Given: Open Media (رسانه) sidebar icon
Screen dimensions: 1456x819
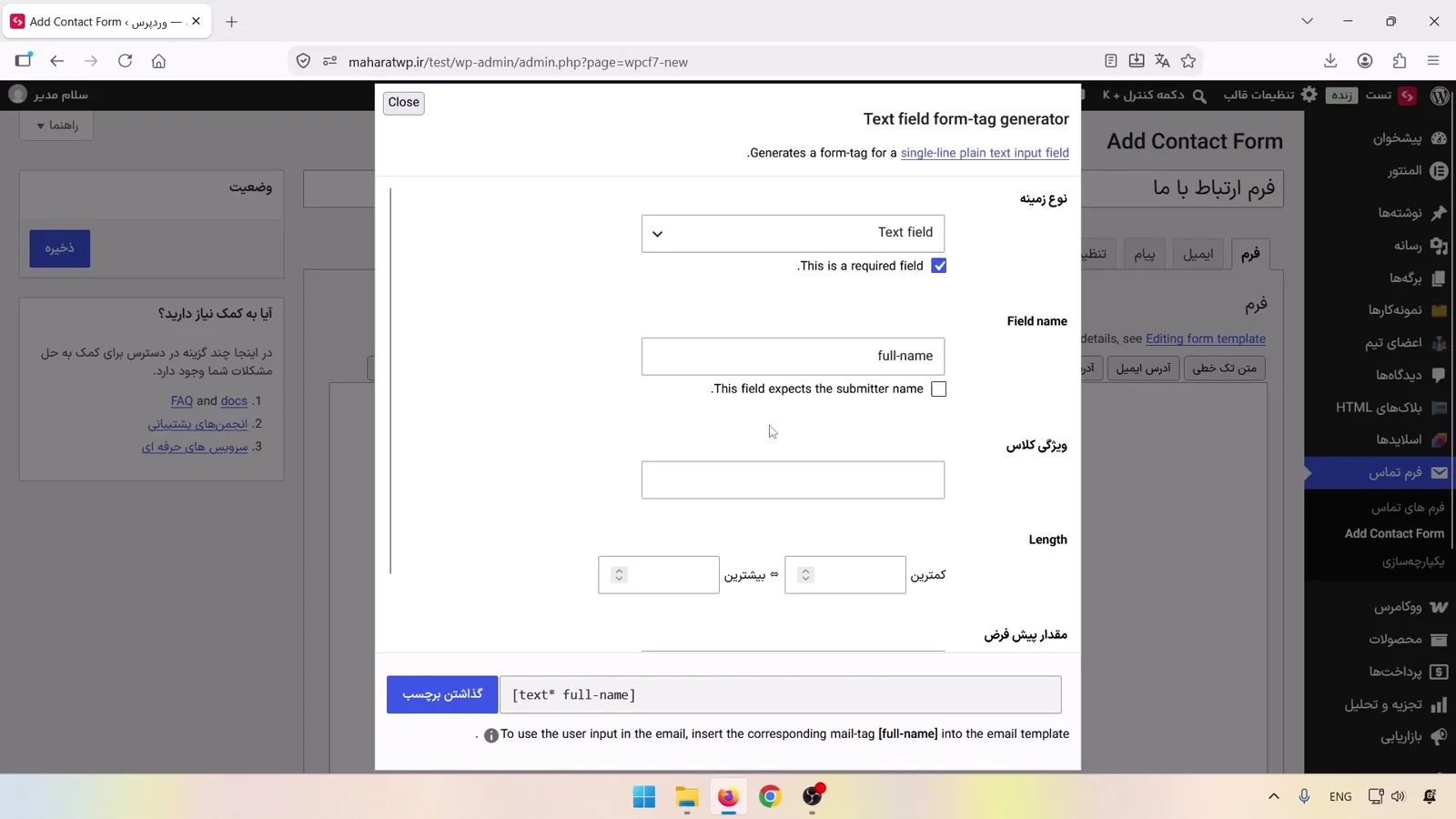Looking at the screenshot, I should click(1439, 246).
